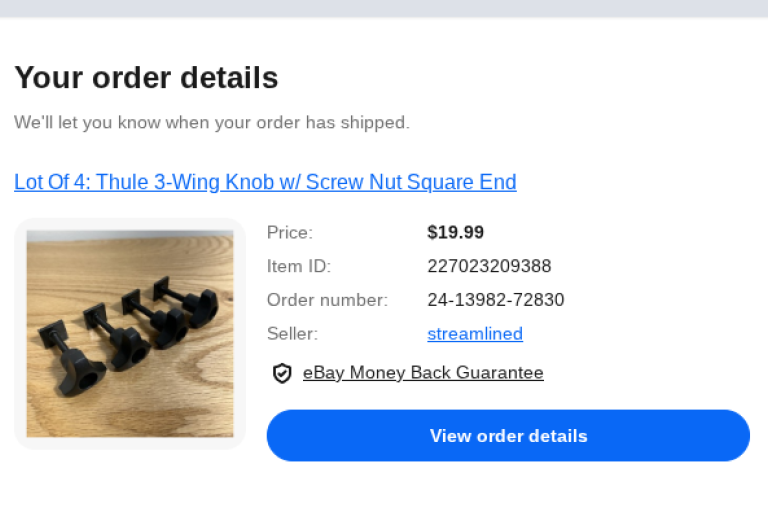Click the Seller: label
This screenshot has height=512, width=768.
click(292, 334)
